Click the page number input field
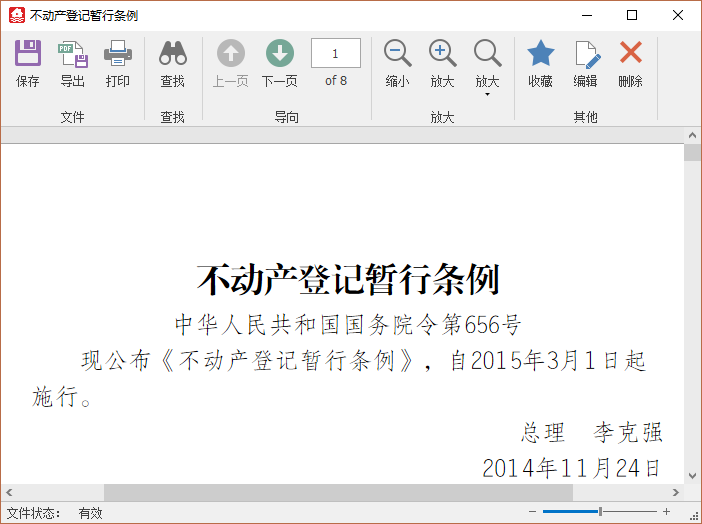This screenshot has width=702, height=524. 336,53
